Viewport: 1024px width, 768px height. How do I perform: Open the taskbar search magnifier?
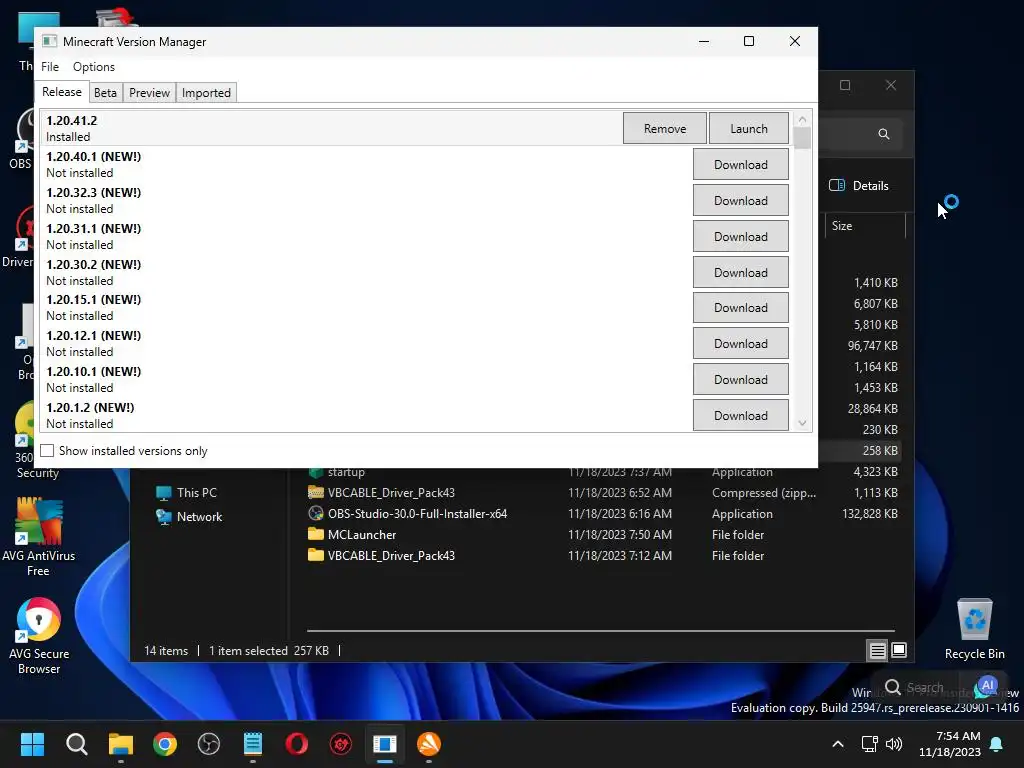pyautogui.click(x=76, y=744)
